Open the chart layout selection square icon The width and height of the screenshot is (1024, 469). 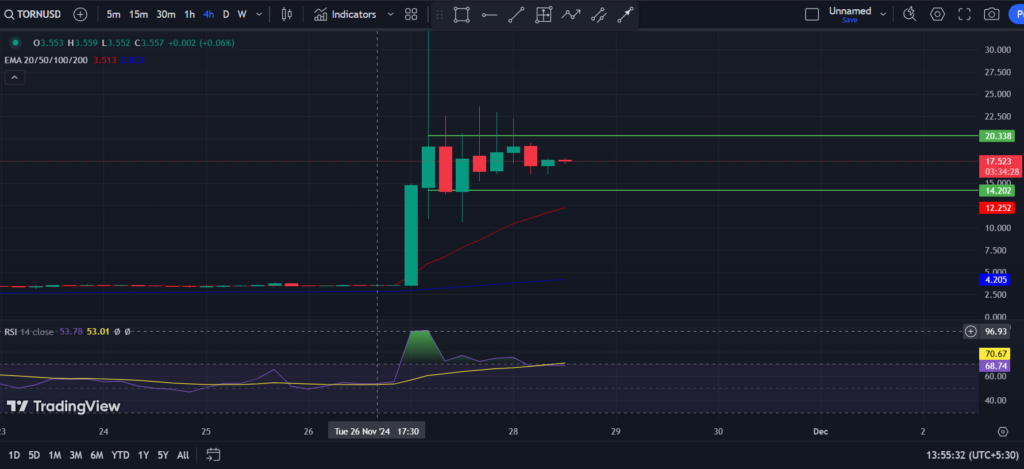point(812,14)
